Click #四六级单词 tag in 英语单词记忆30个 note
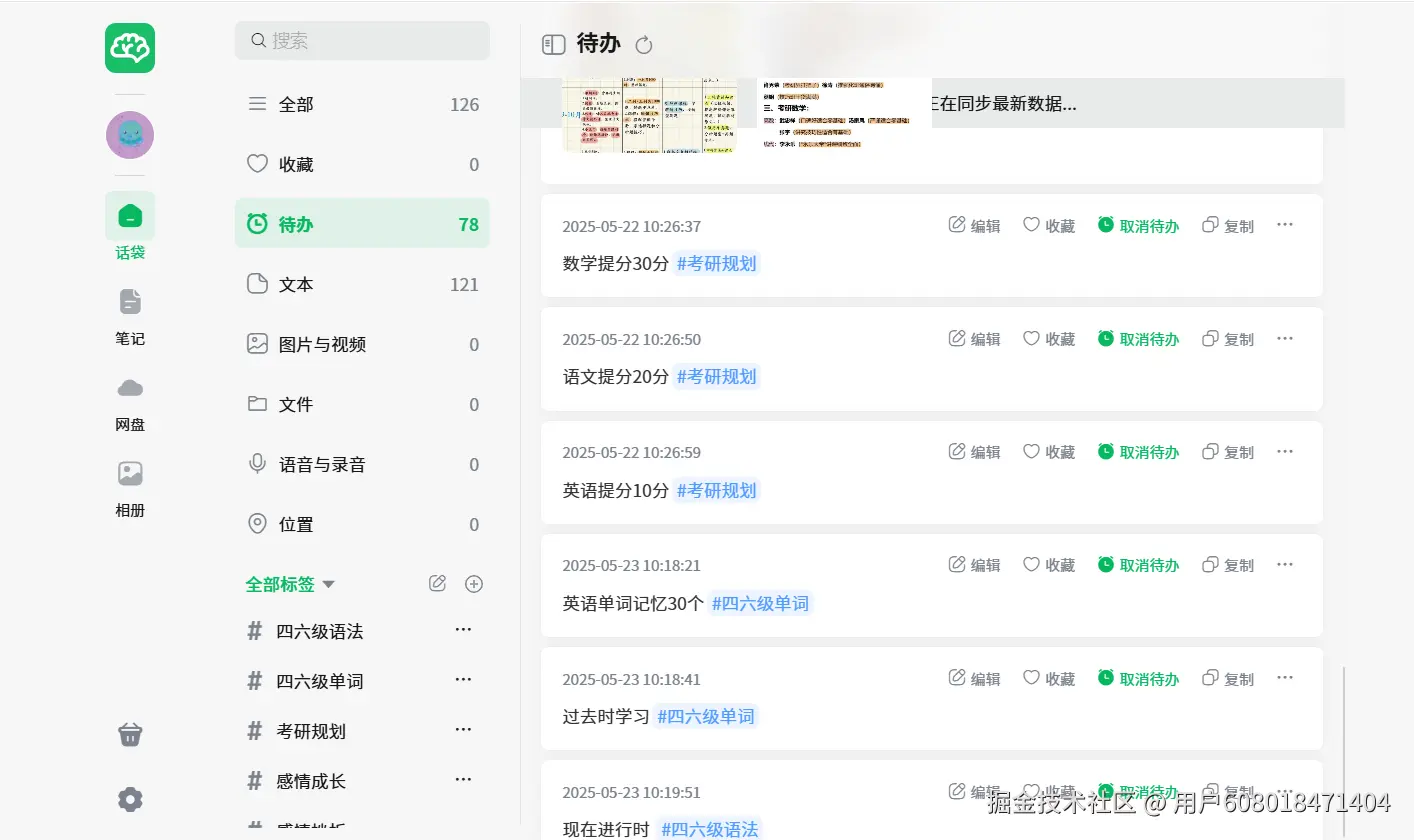Screen dimensions: 1414x840 [x=760, y=603]
